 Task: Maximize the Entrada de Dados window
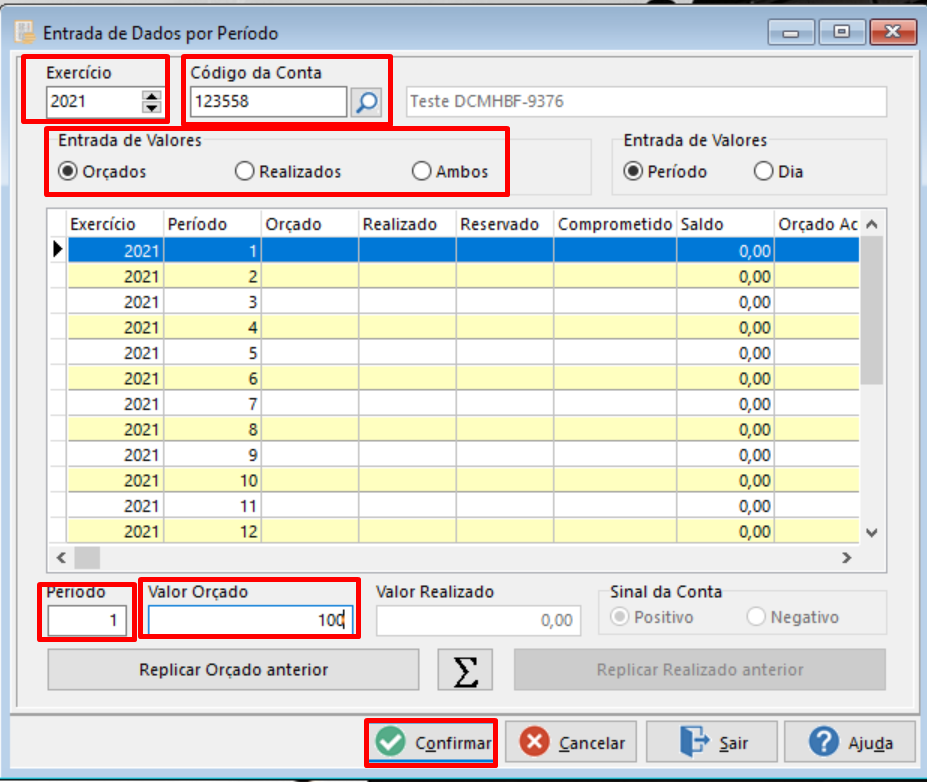(x=842, y=33)
